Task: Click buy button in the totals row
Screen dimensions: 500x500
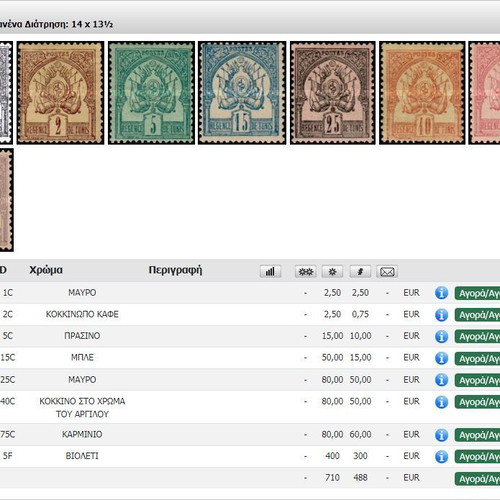Action: pos(477,479)
